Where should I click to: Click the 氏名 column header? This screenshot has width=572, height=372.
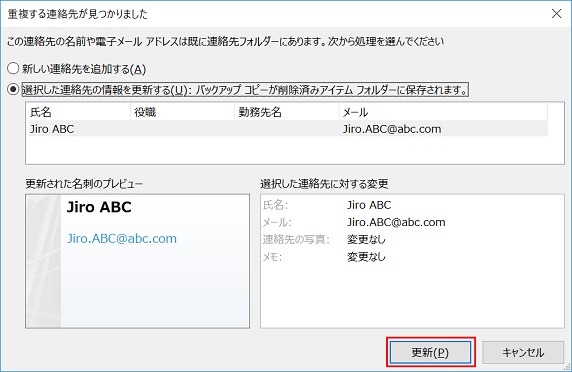79,112
